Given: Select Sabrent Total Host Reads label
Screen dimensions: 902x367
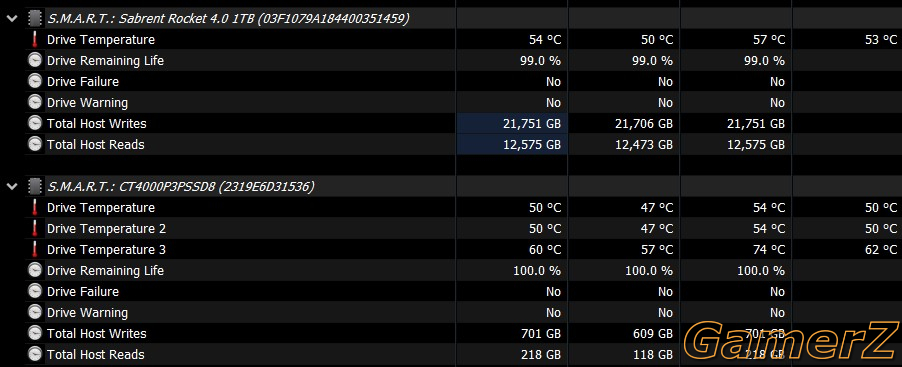Looking at the screenshot, I should pos(95,144).
